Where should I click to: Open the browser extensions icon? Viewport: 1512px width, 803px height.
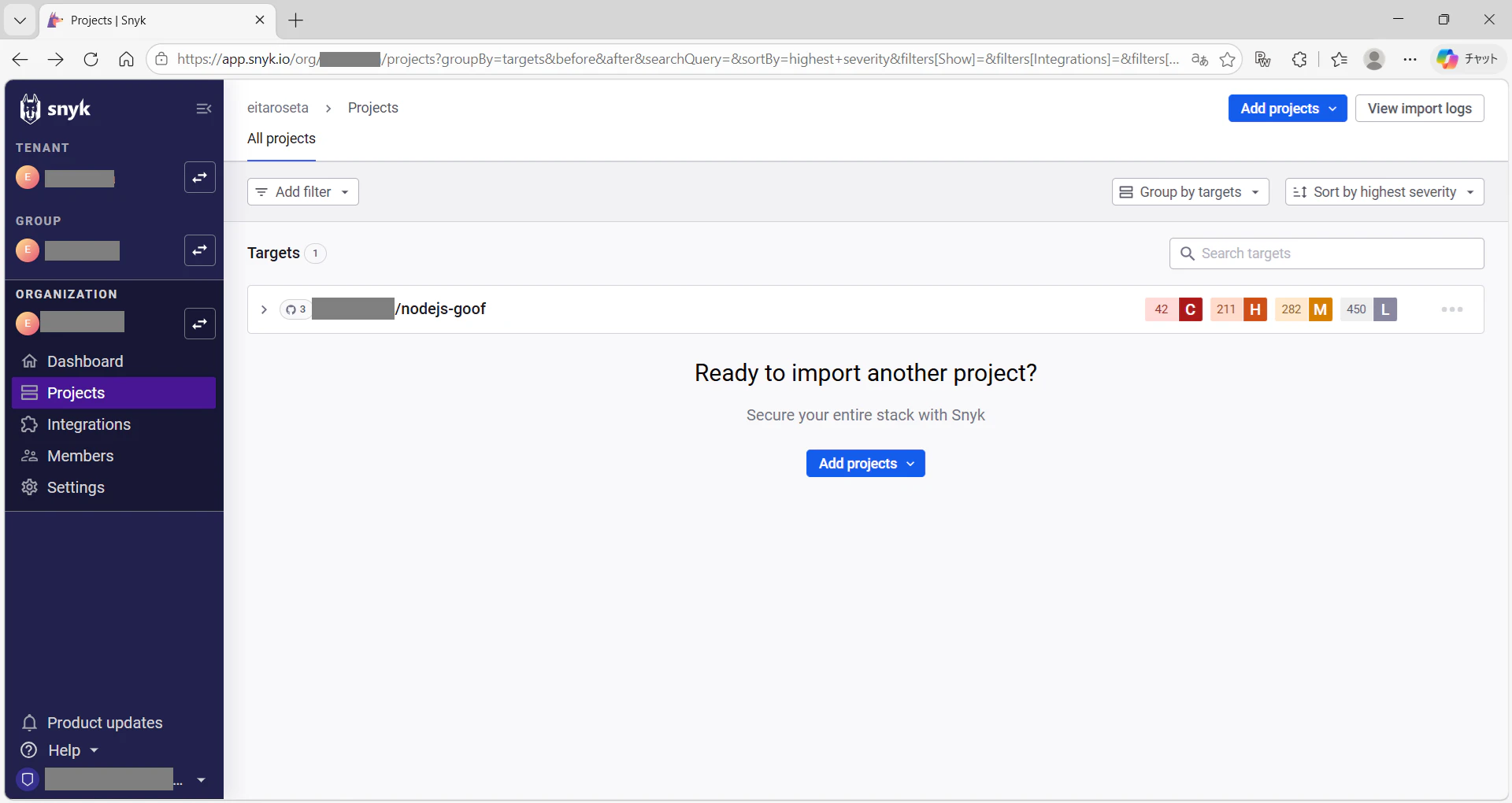point(1299,59)
